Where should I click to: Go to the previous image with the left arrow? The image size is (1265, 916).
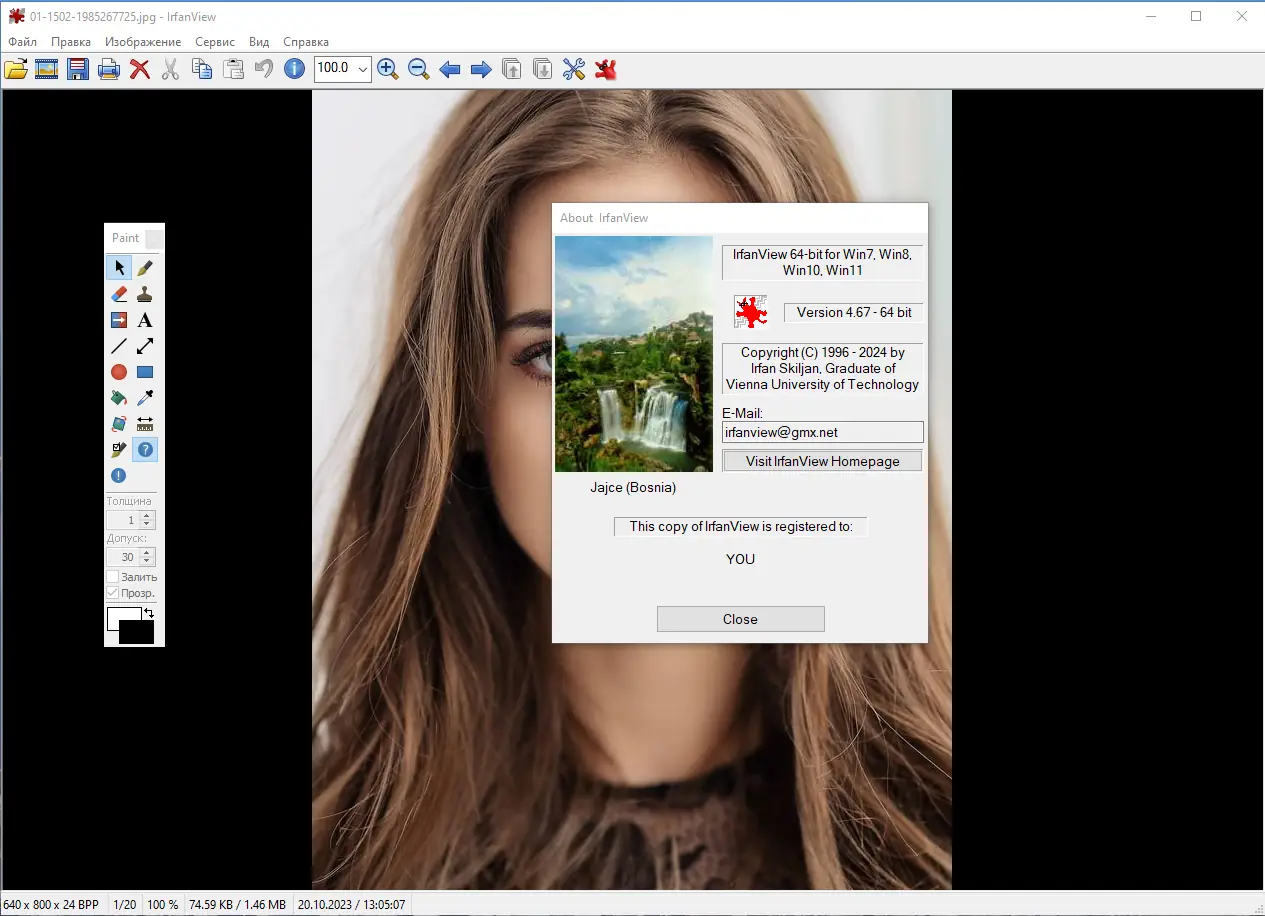(x=450, y=69)
